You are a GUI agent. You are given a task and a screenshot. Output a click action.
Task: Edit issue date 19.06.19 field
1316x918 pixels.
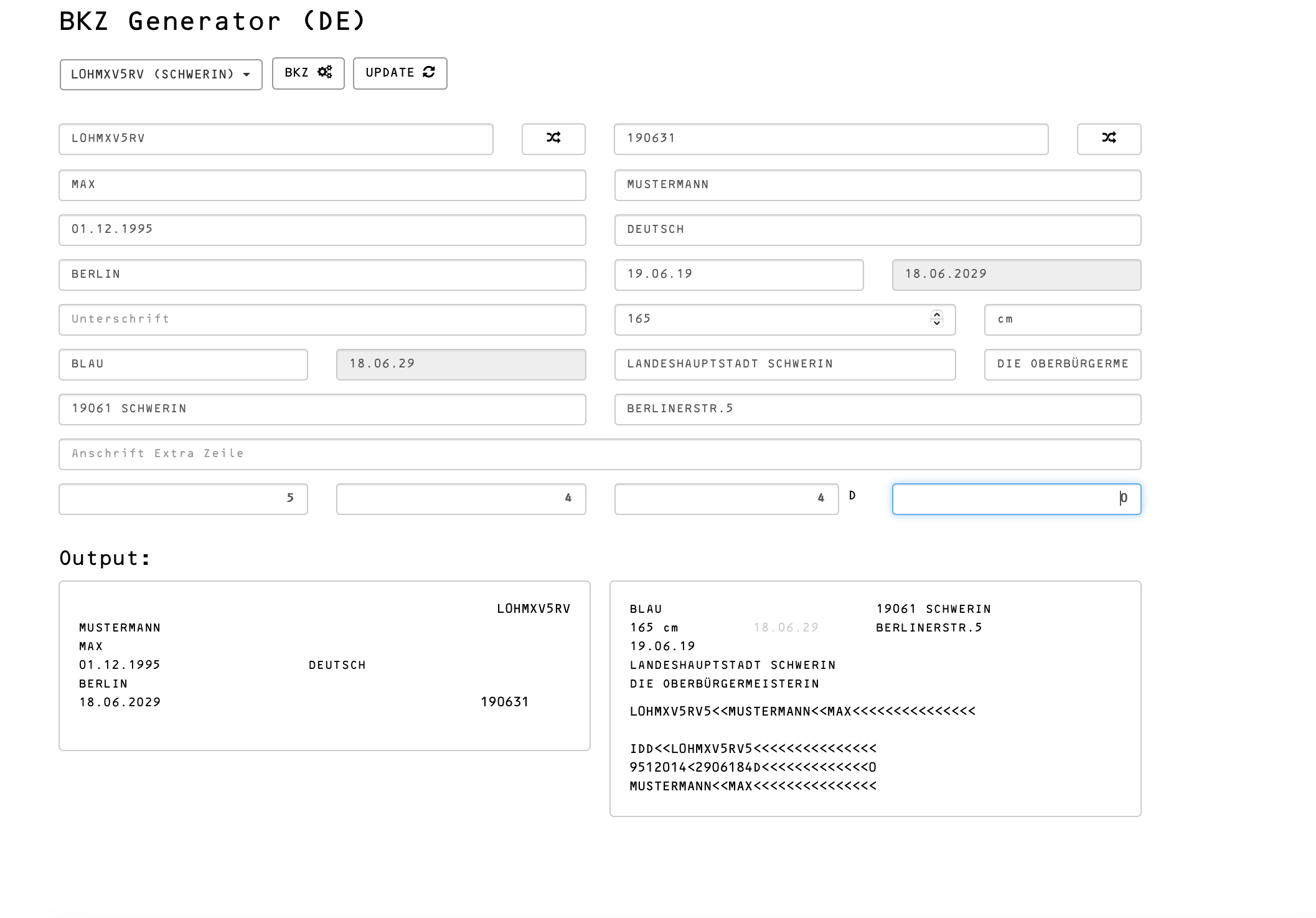tap(739, 275)
